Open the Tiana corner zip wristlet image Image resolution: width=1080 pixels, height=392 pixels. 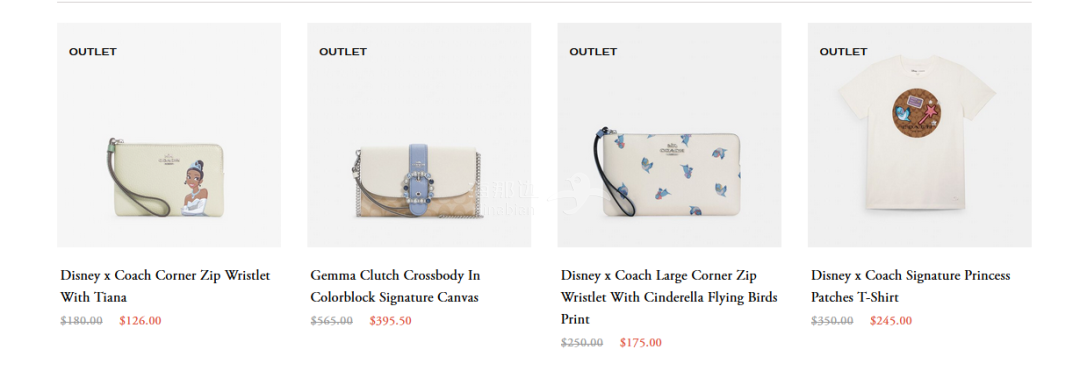(169, 135)
